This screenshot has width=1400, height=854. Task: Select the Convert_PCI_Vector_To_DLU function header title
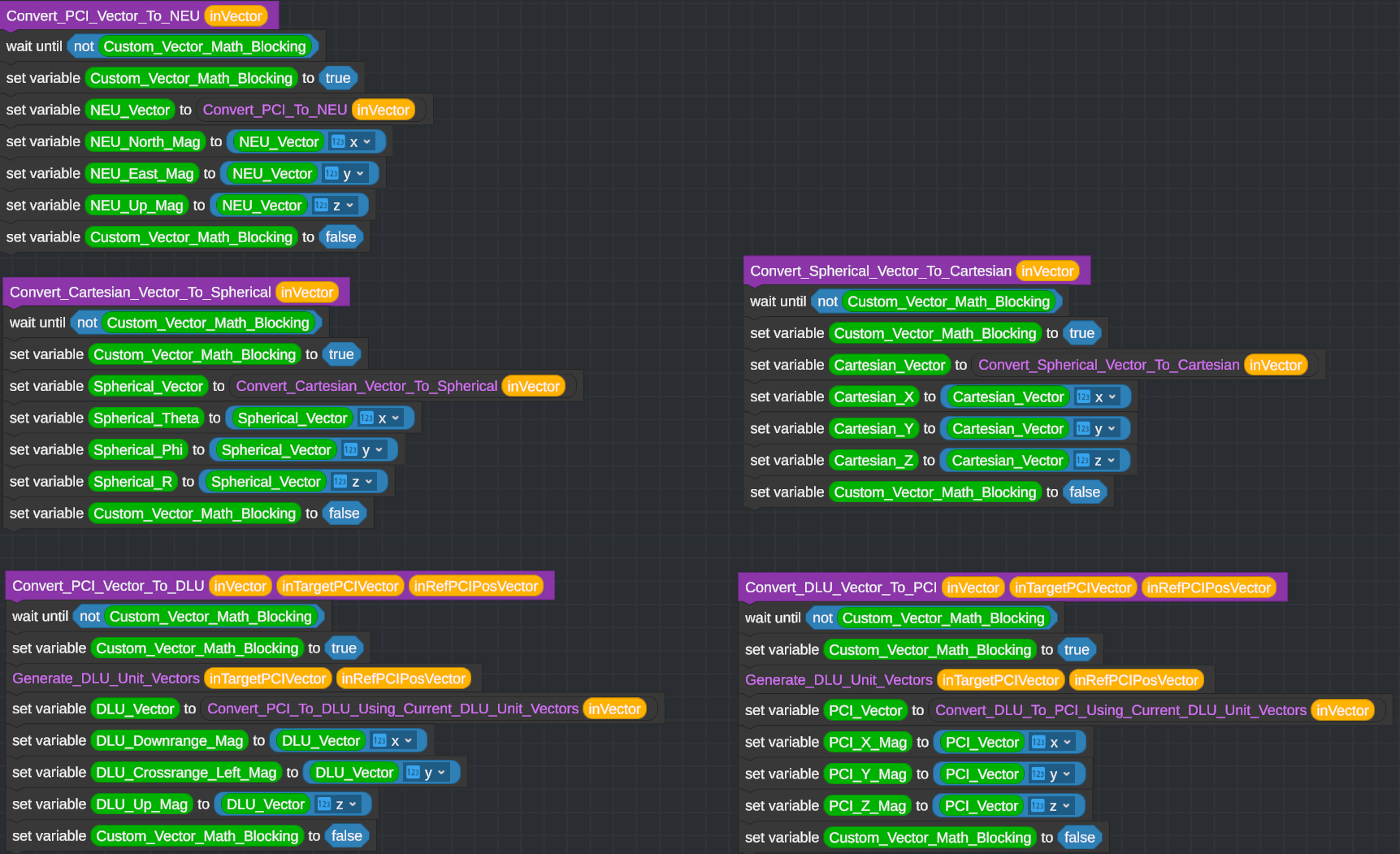coord(108,586)
